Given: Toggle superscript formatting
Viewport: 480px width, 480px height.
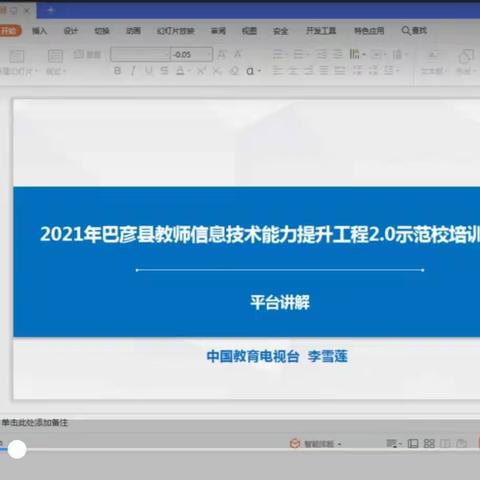Looking at the screenshot, I should point(201,71).
